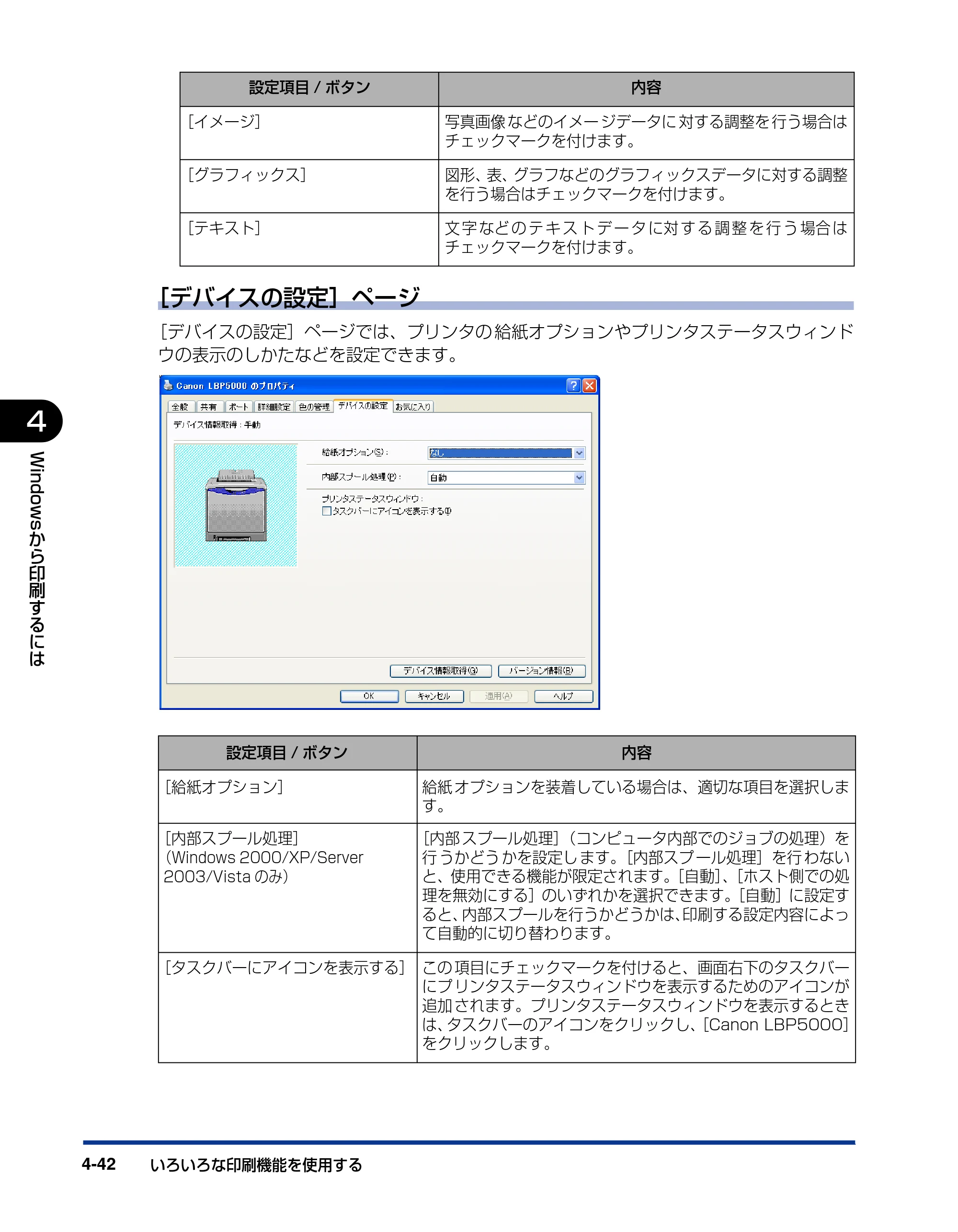Click the [タスクバーにアイコンを表示する] table cell
958x1232 pixels.
tap(288, 1007)
